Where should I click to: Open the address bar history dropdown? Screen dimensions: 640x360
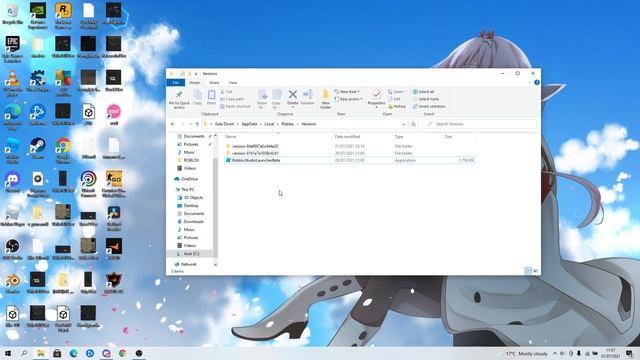(x=403, y=124)
